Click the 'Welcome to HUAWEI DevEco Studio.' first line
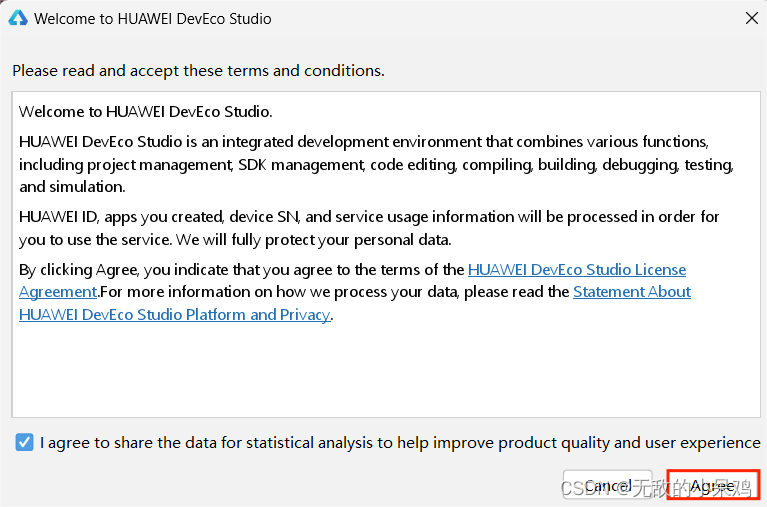 click(145, 112)
